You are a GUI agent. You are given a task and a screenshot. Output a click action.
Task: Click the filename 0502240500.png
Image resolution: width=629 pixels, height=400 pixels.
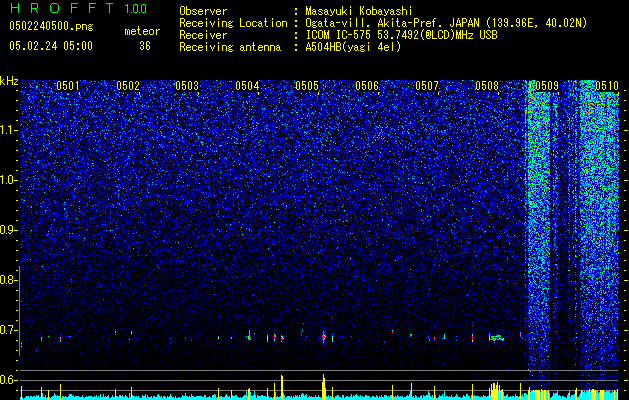51,27
